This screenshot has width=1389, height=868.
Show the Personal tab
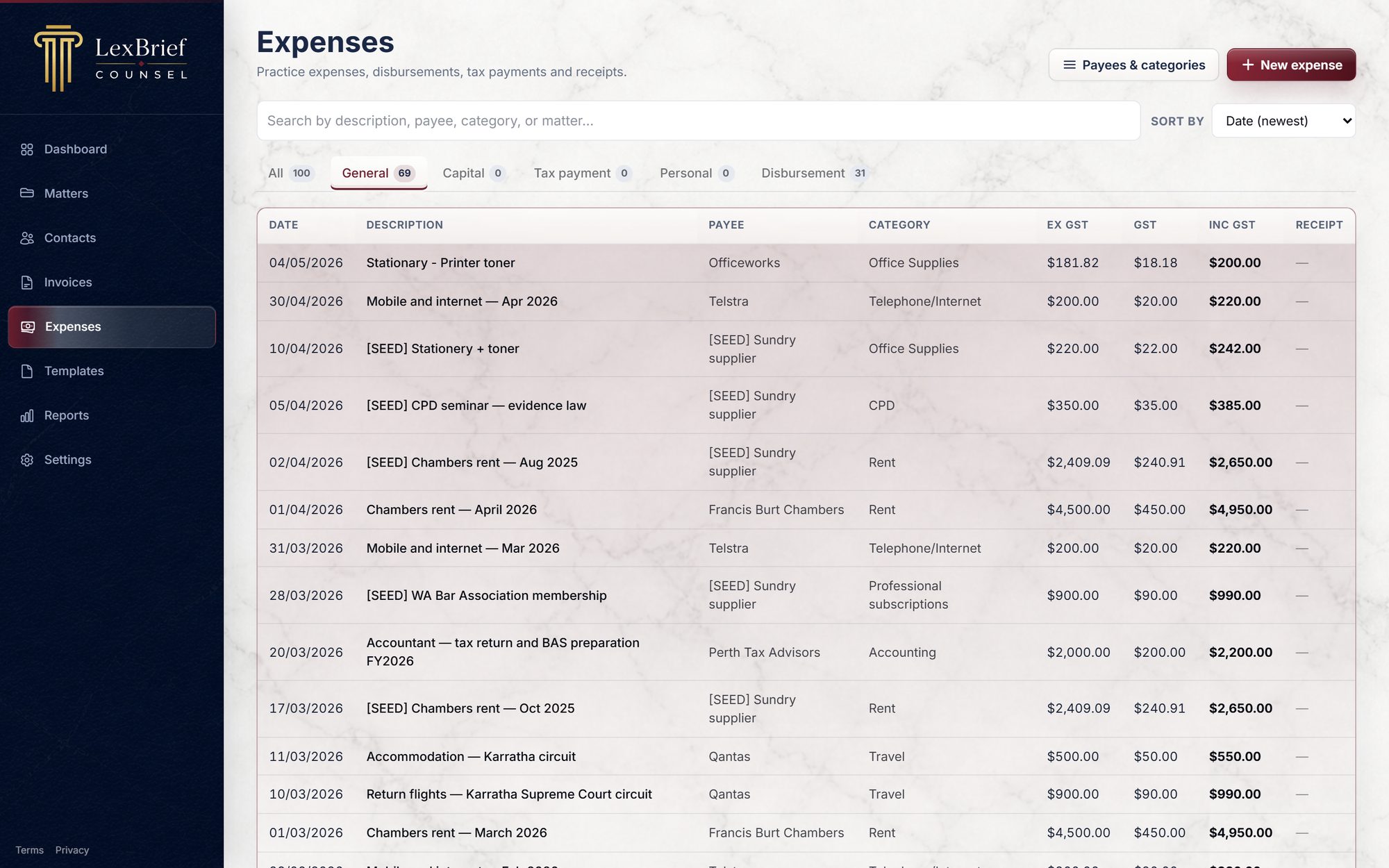pos(697,173)
